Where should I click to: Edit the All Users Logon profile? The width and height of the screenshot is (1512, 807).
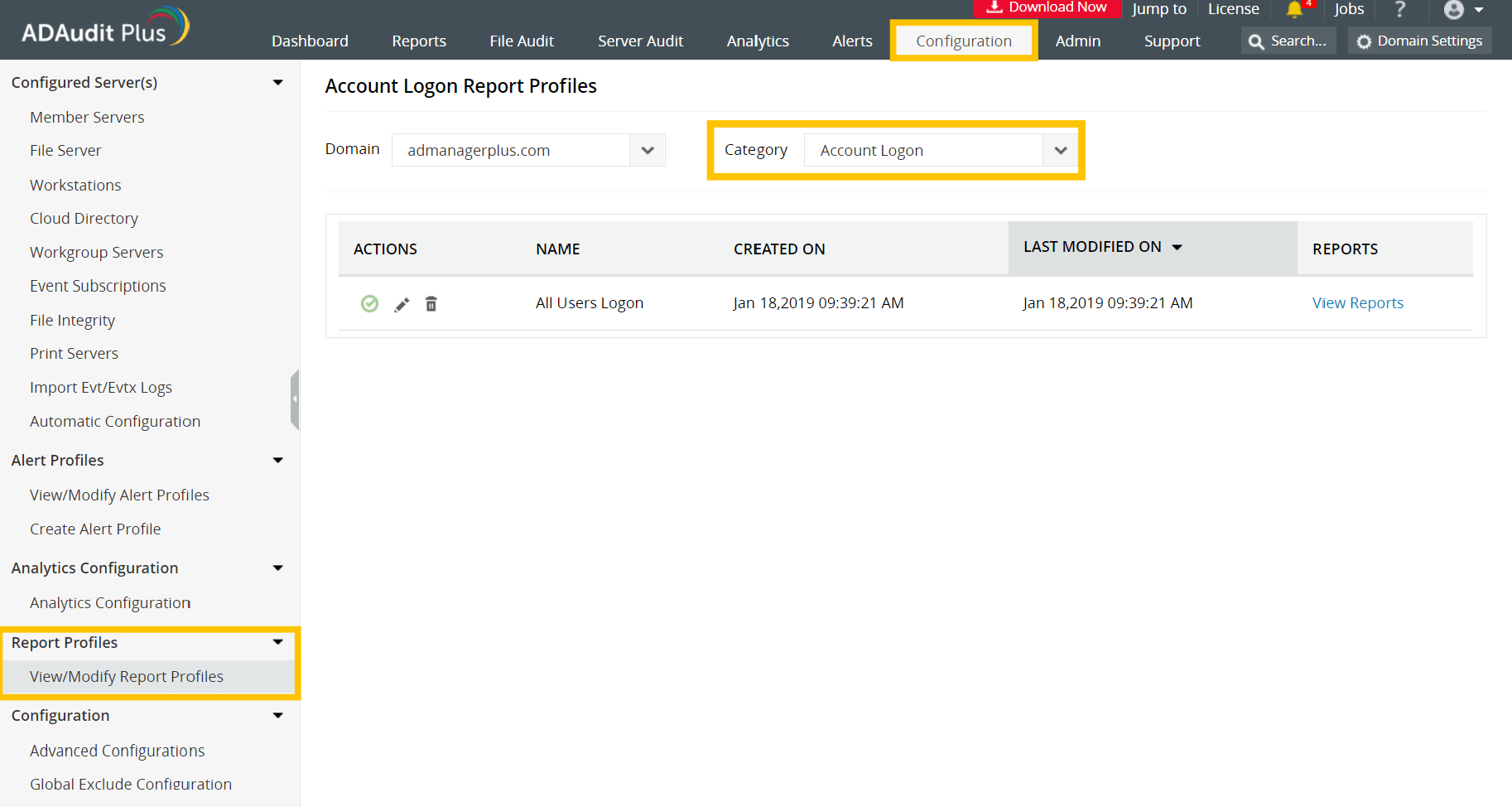click(x=401, y=304)
